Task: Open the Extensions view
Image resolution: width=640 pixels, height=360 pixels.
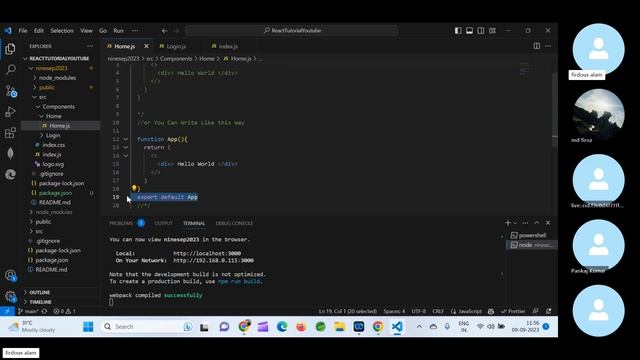Action: click(x=10, y=133)
